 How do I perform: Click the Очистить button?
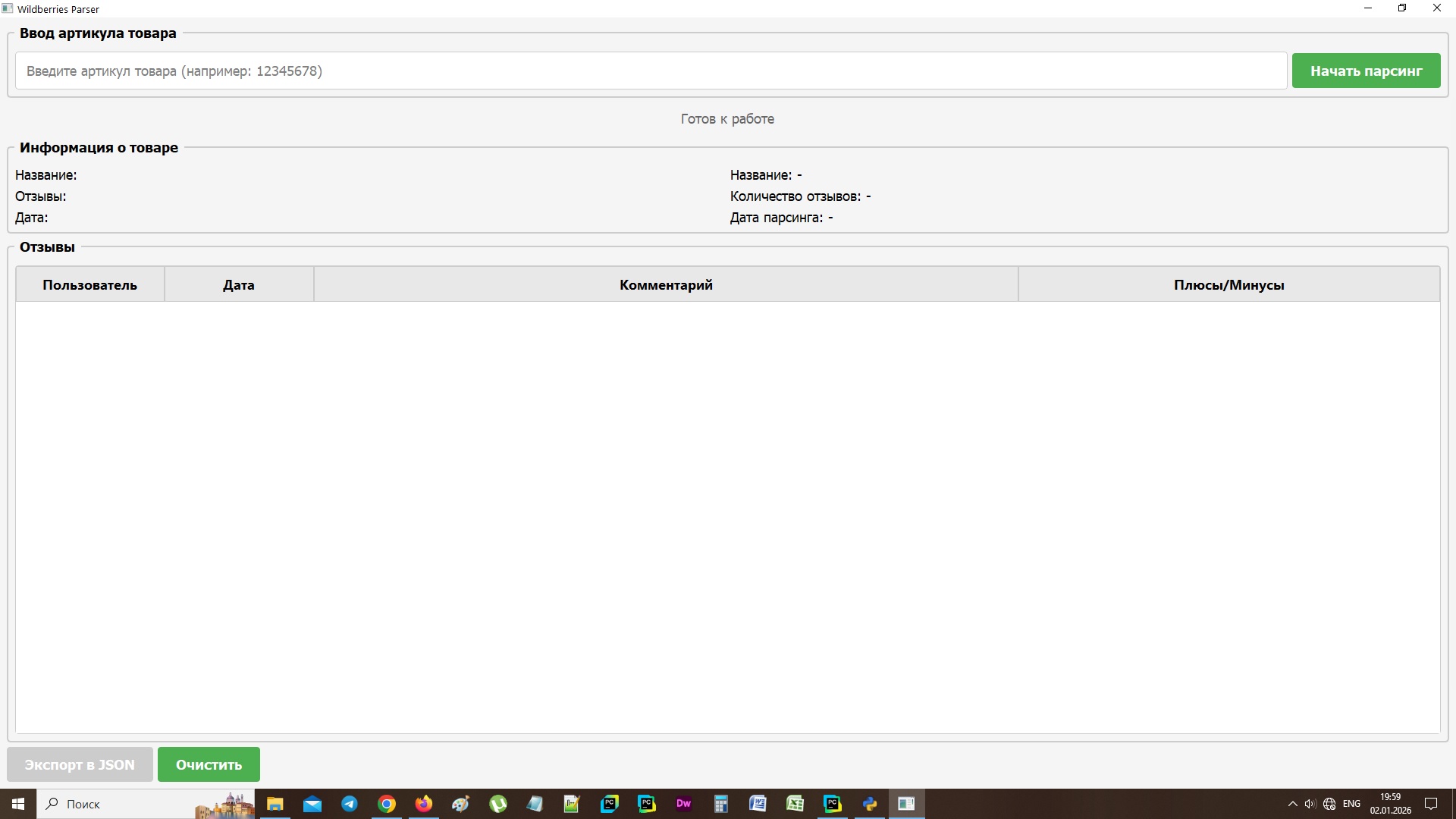[209, 764]
